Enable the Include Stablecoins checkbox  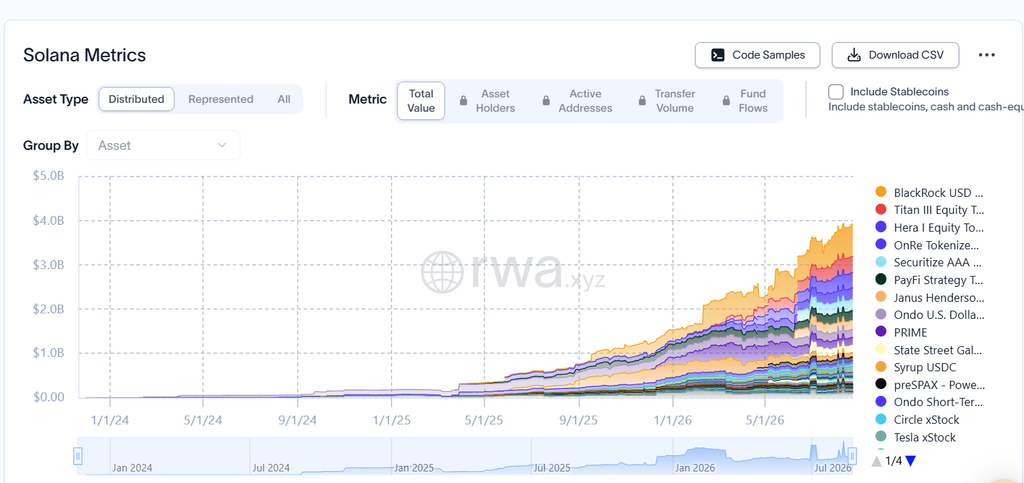(836, 92)
